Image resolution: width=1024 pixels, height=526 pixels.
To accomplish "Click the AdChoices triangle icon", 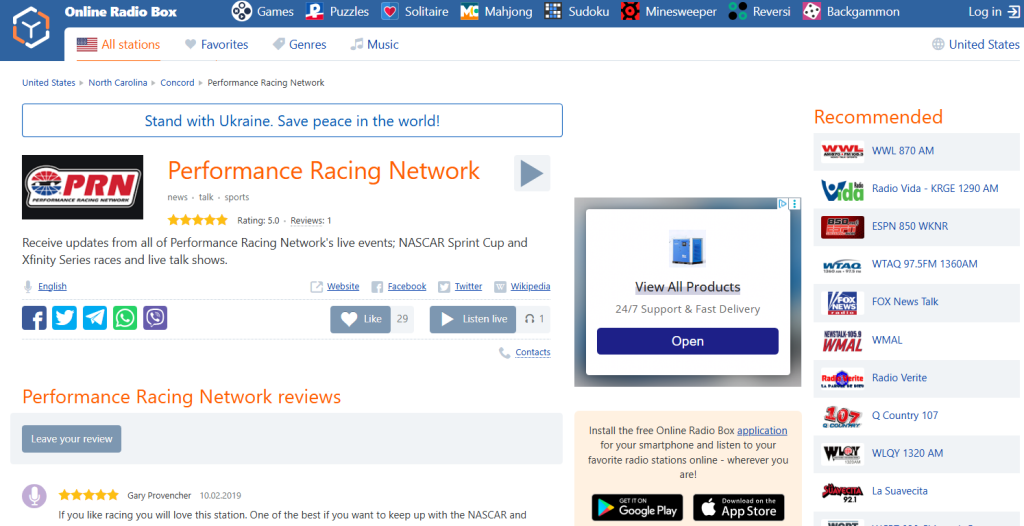I will pyautogui.click(x=784, y=204).
